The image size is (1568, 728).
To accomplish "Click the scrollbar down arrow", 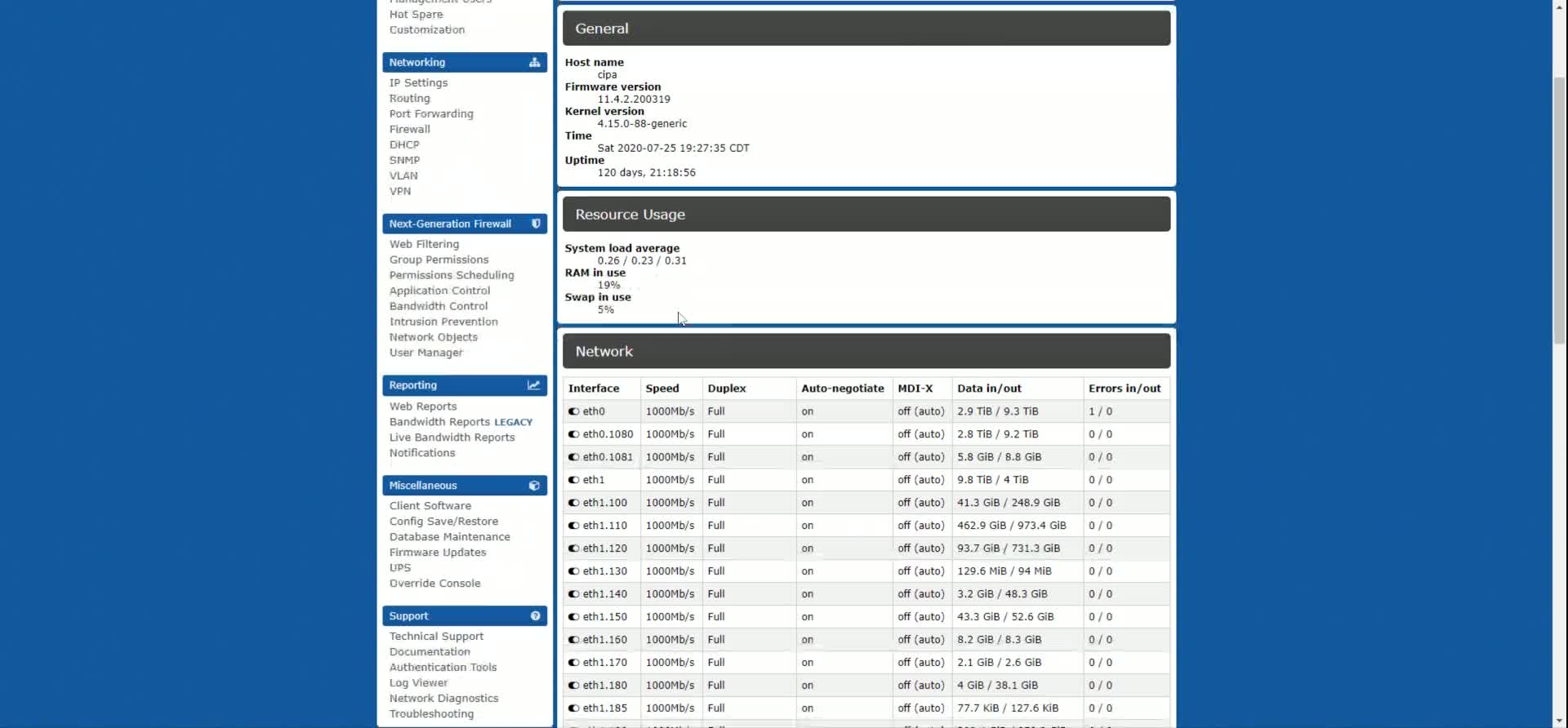I will [1560, 721].
